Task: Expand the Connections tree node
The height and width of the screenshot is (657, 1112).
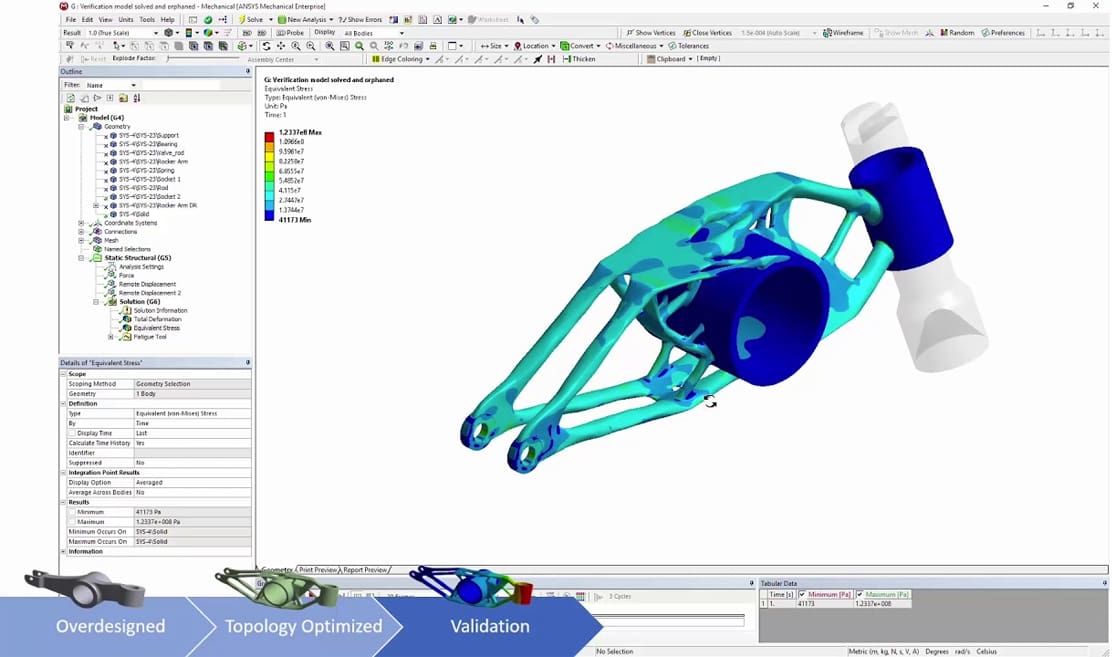Action: tap(81, 231)
